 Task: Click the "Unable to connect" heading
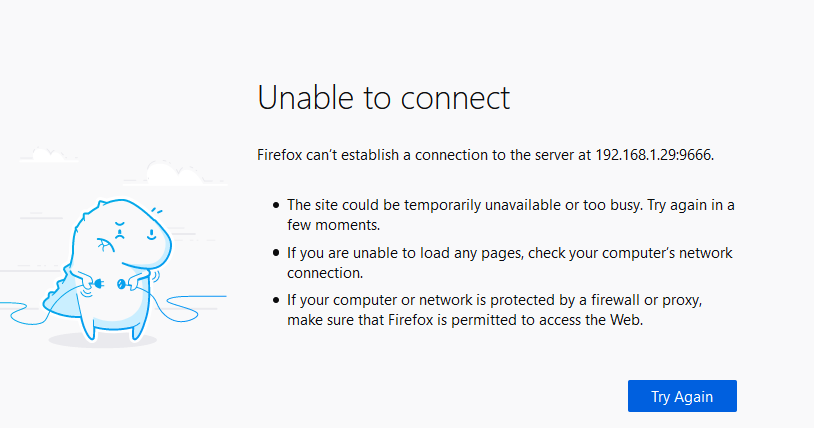point(384,97)
